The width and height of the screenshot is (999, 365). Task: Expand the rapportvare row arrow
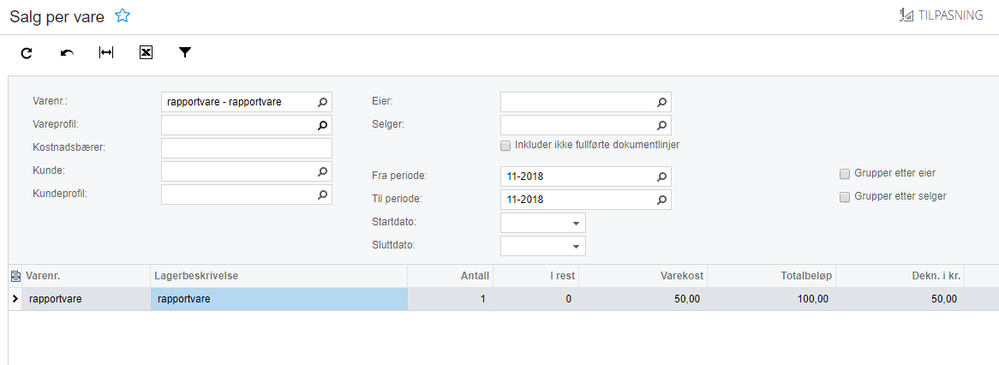pyautogui.click(x=15, y=299)
